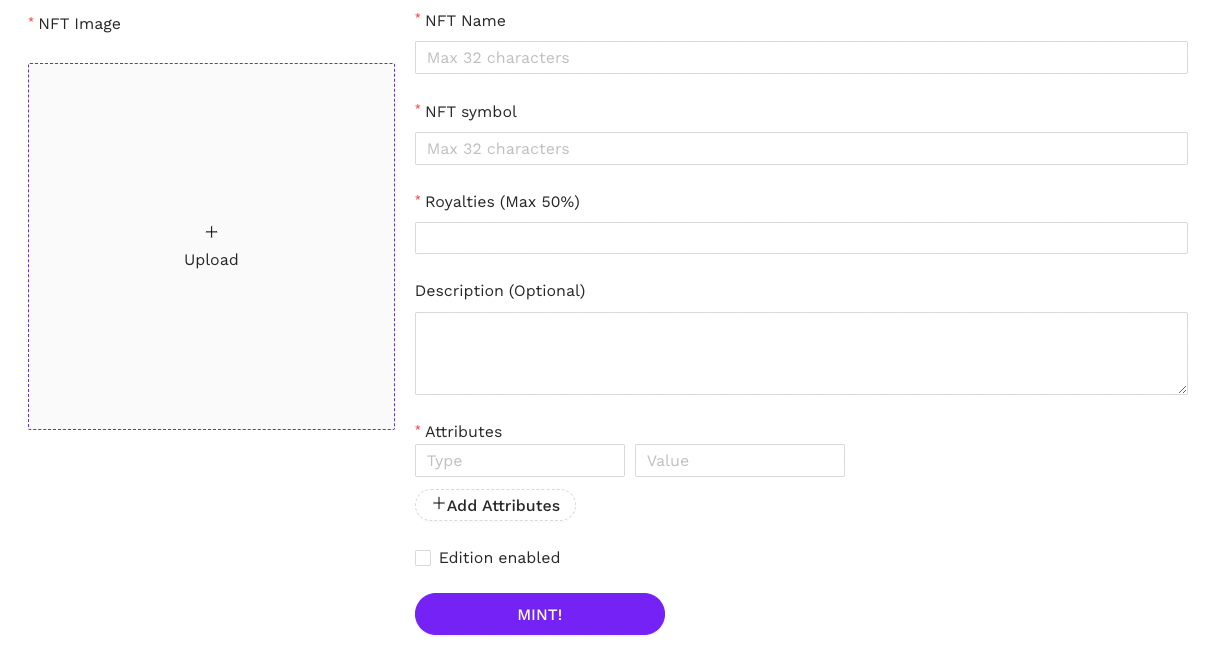Enable the Edition enabled checkbox

pyautogui.click(x=423, y=558)
